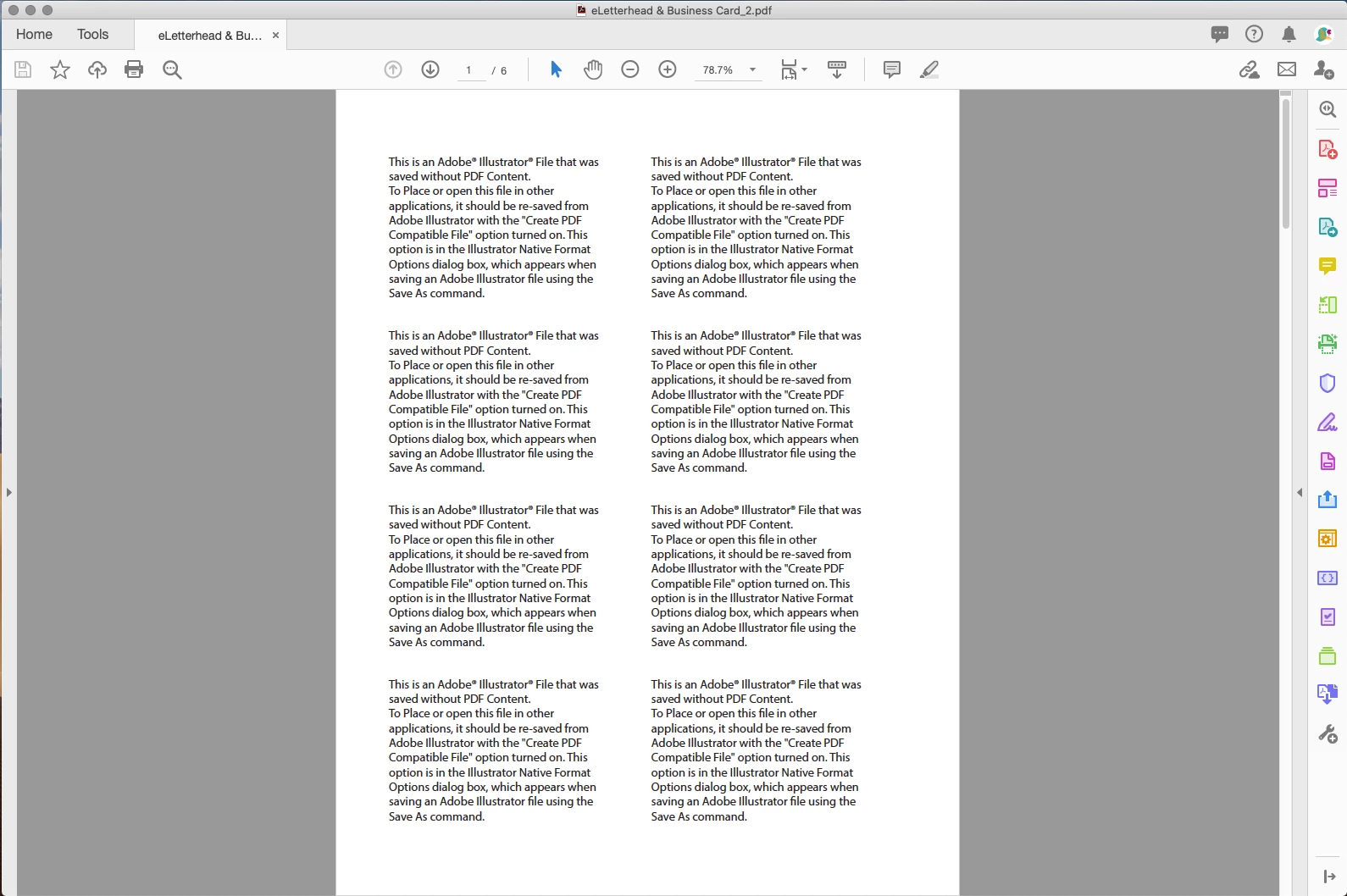Open More Tools wrench icon
The height and width of the screenshot is (896, 1347).
pyautogui.click(x=1328, y=733)
